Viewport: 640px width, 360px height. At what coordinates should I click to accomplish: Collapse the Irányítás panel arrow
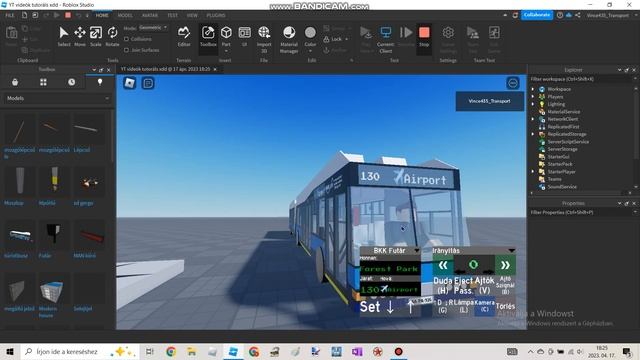coord(511,251)
